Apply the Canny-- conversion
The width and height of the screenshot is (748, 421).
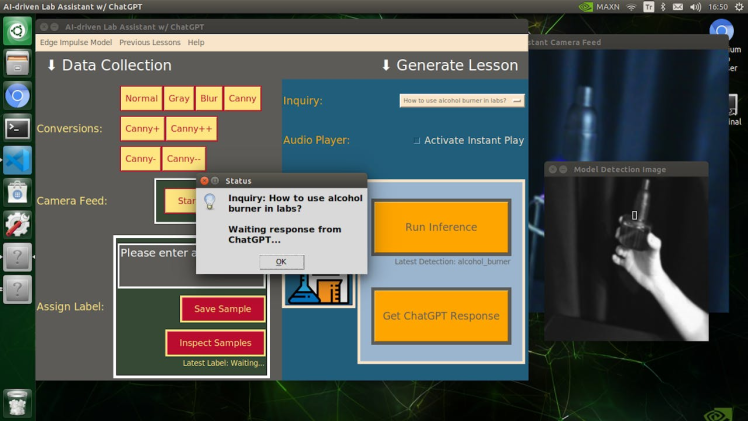coord(184,159)
